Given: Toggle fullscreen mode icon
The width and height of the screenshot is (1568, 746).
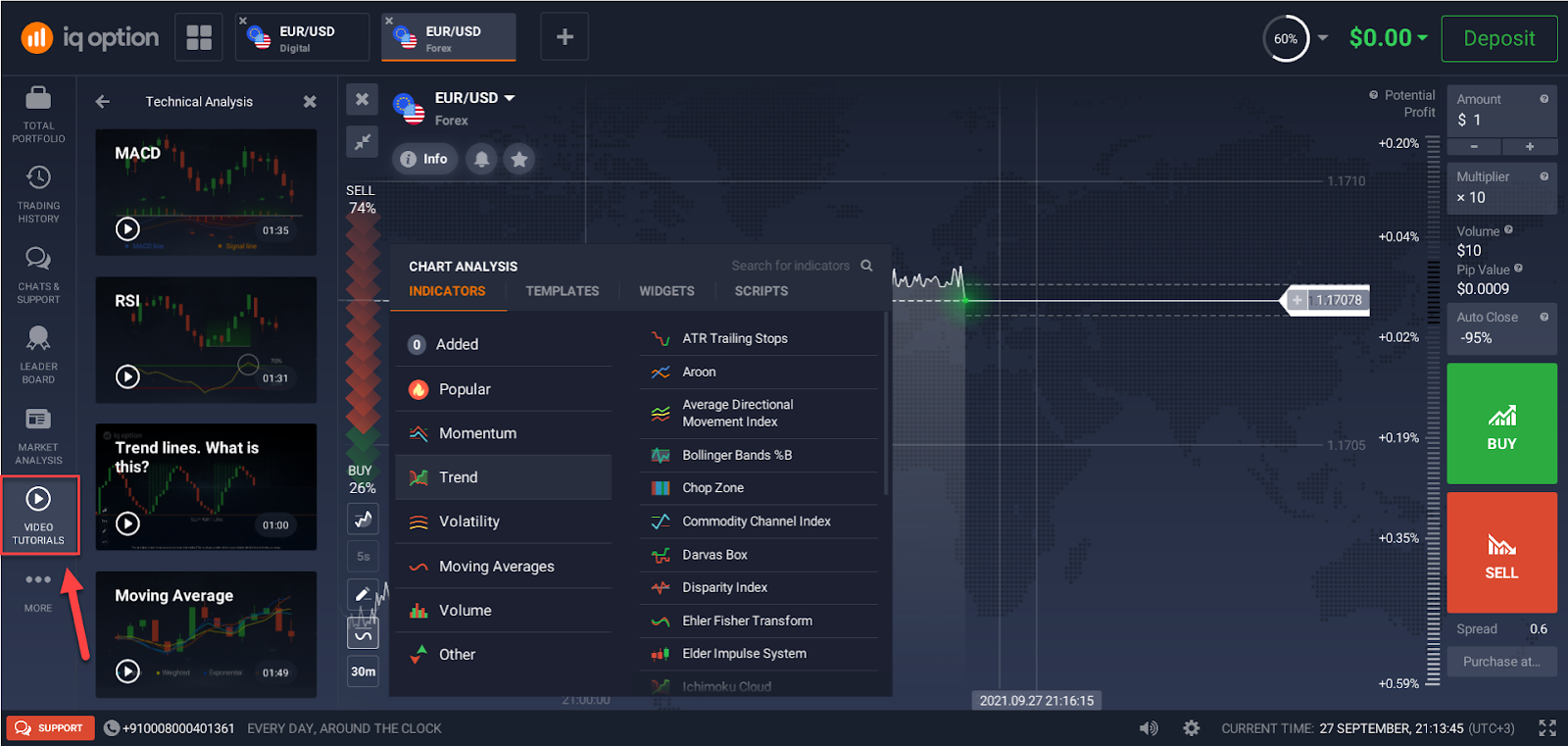Looking at the screenshot, I should (1547, 728).
